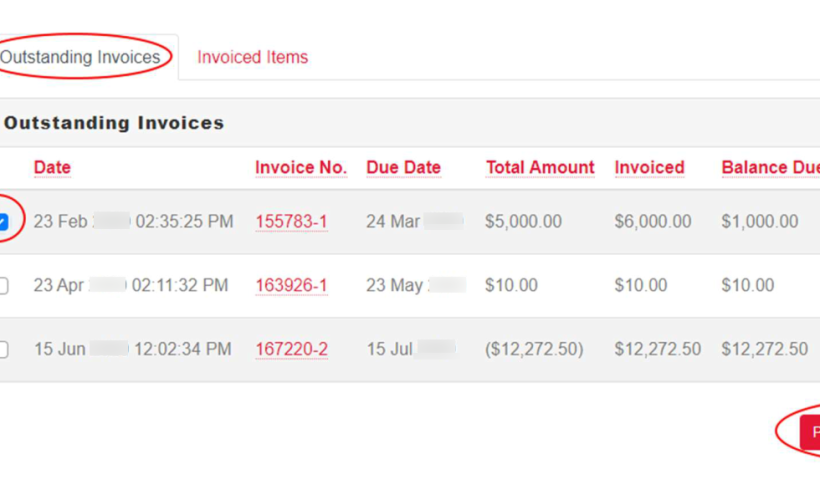Sort by Balance Due column header
Viewport: 820px width, 500px height.
click(x=771, y=167)
